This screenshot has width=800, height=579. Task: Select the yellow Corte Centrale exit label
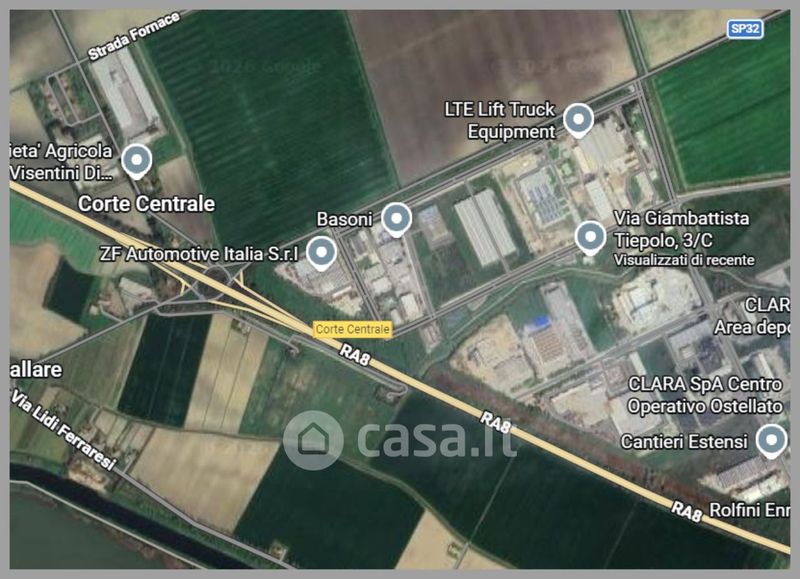[353, 329]
